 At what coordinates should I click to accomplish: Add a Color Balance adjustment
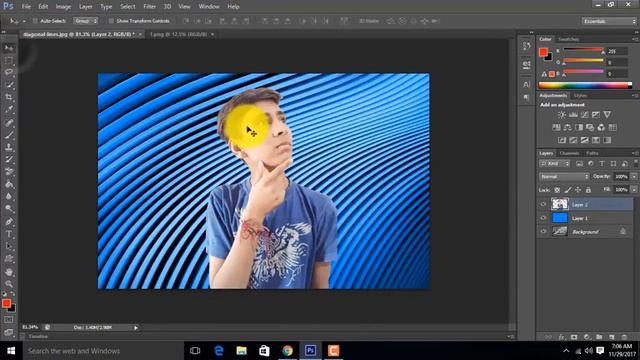pos(567,127)
